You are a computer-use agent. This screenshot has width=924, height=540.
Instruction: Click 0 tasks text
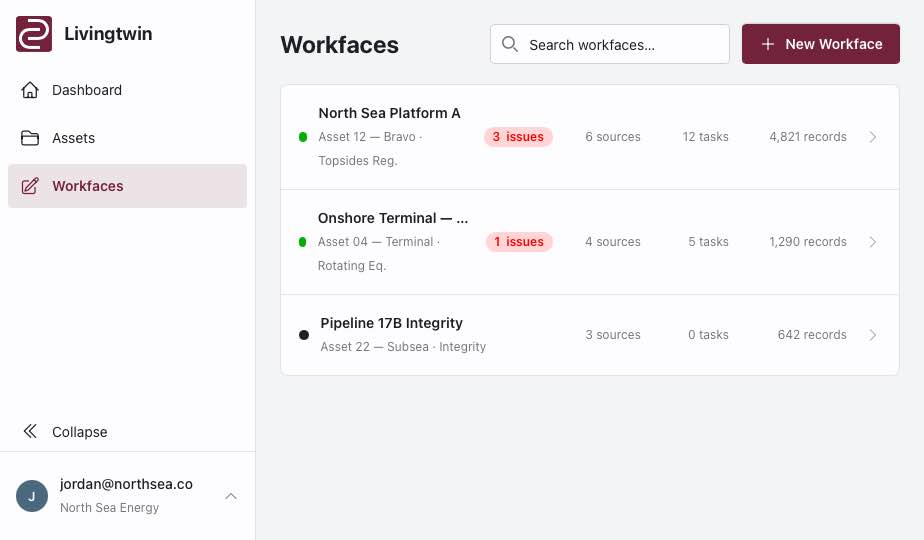click(708, 335)
